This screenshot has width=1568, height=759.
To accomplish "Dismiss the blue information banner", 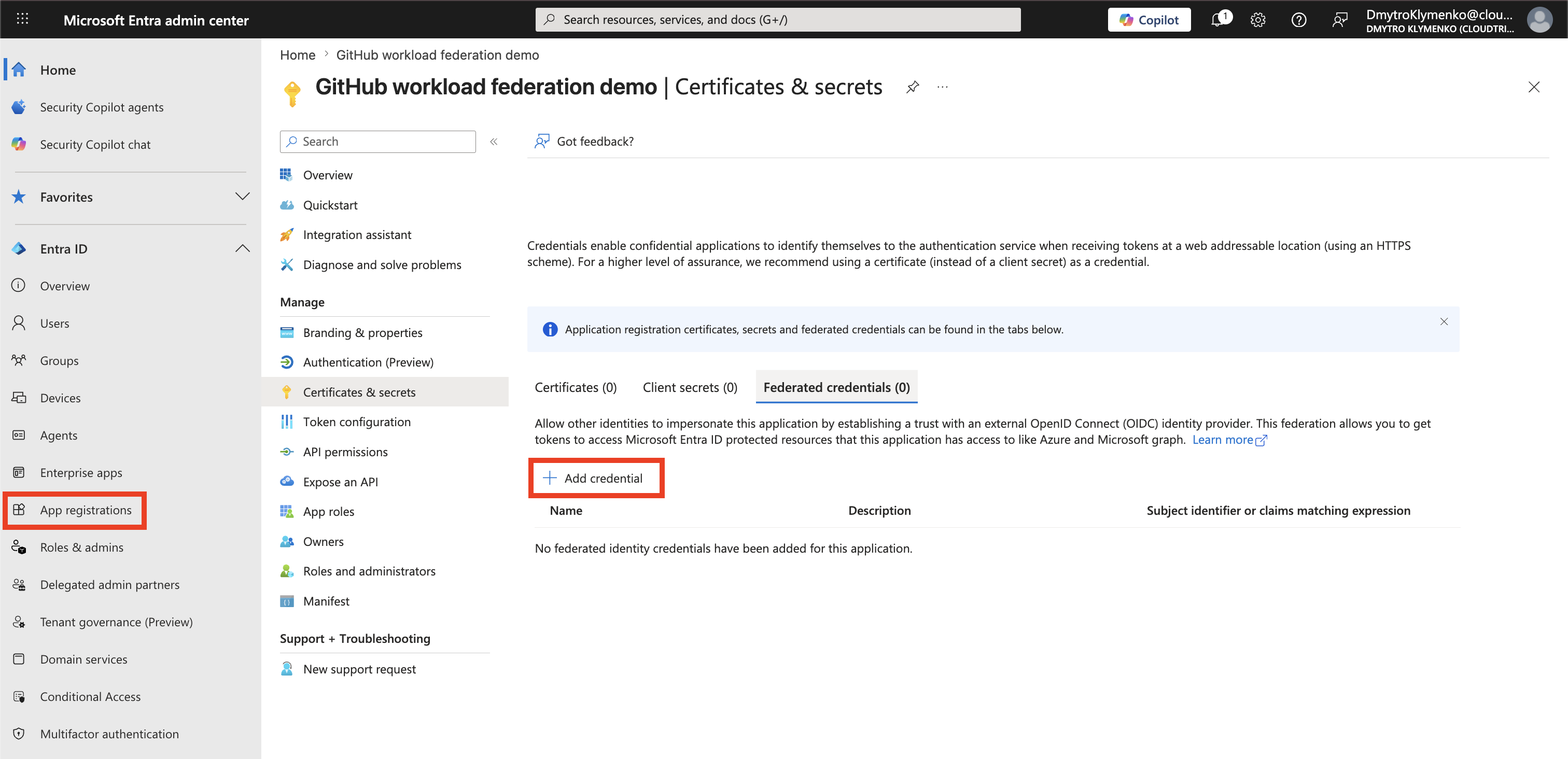I will pyautogui.click(x=1443, y=321).
